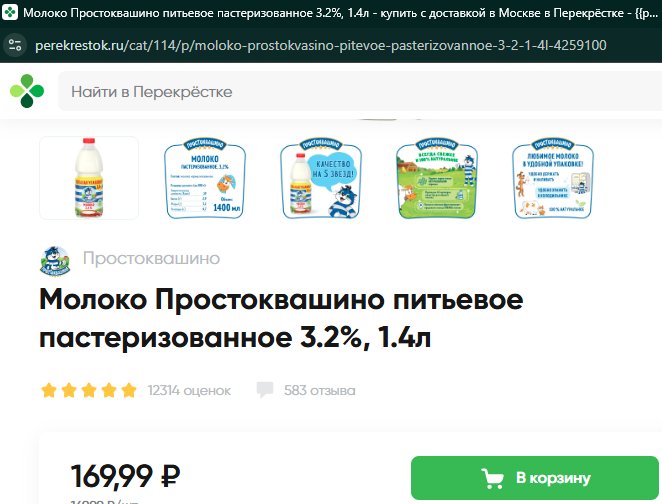Select the 1400 мл nutrition info thumbnail
662x504 pixels.
click(205, 178)
